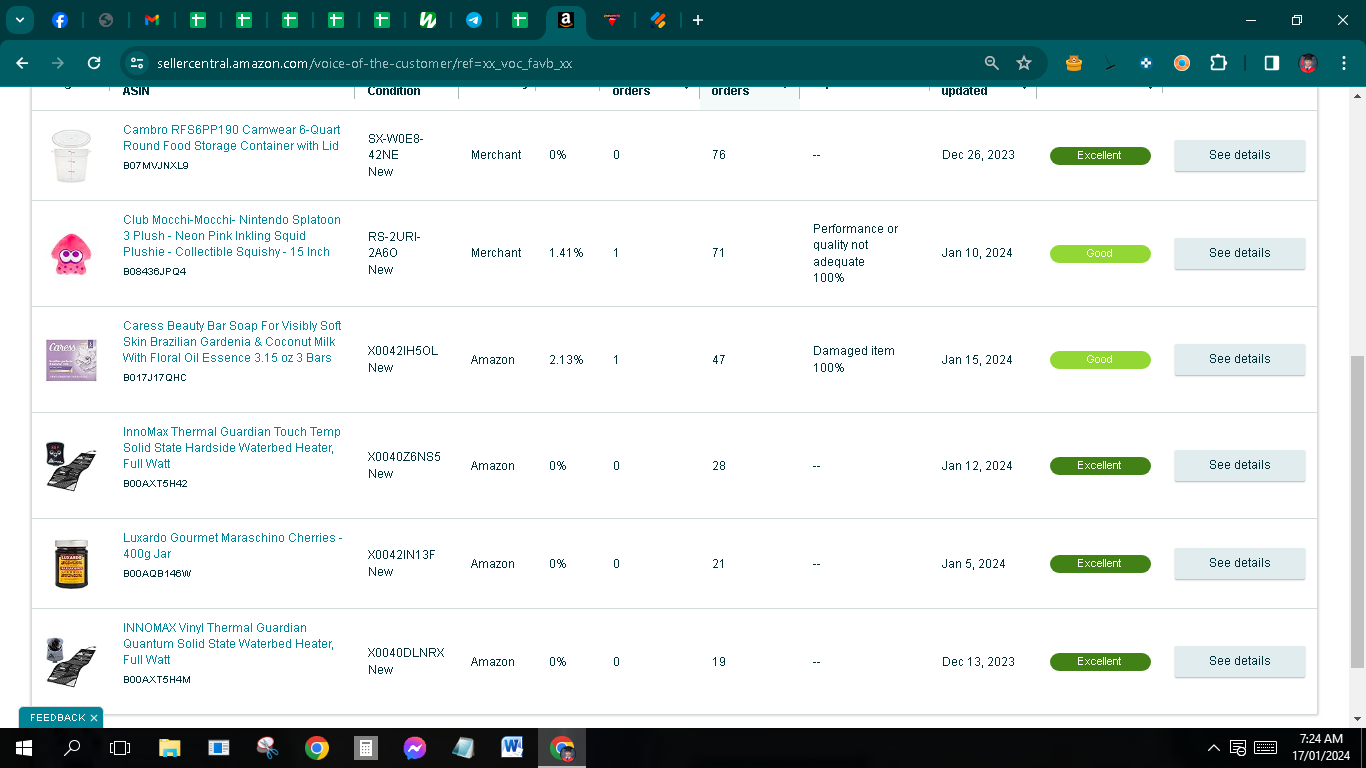Click the pink squid plush thumbnail

tap(71, 254)
